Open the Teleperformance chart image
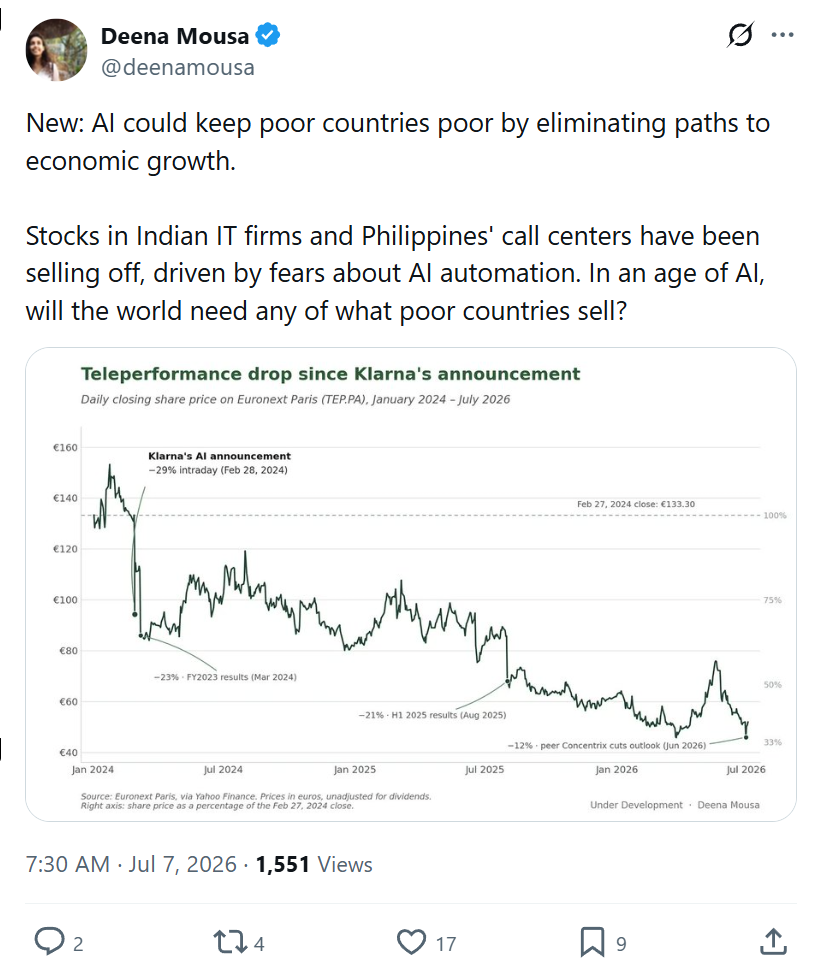 tap(411, 585)
